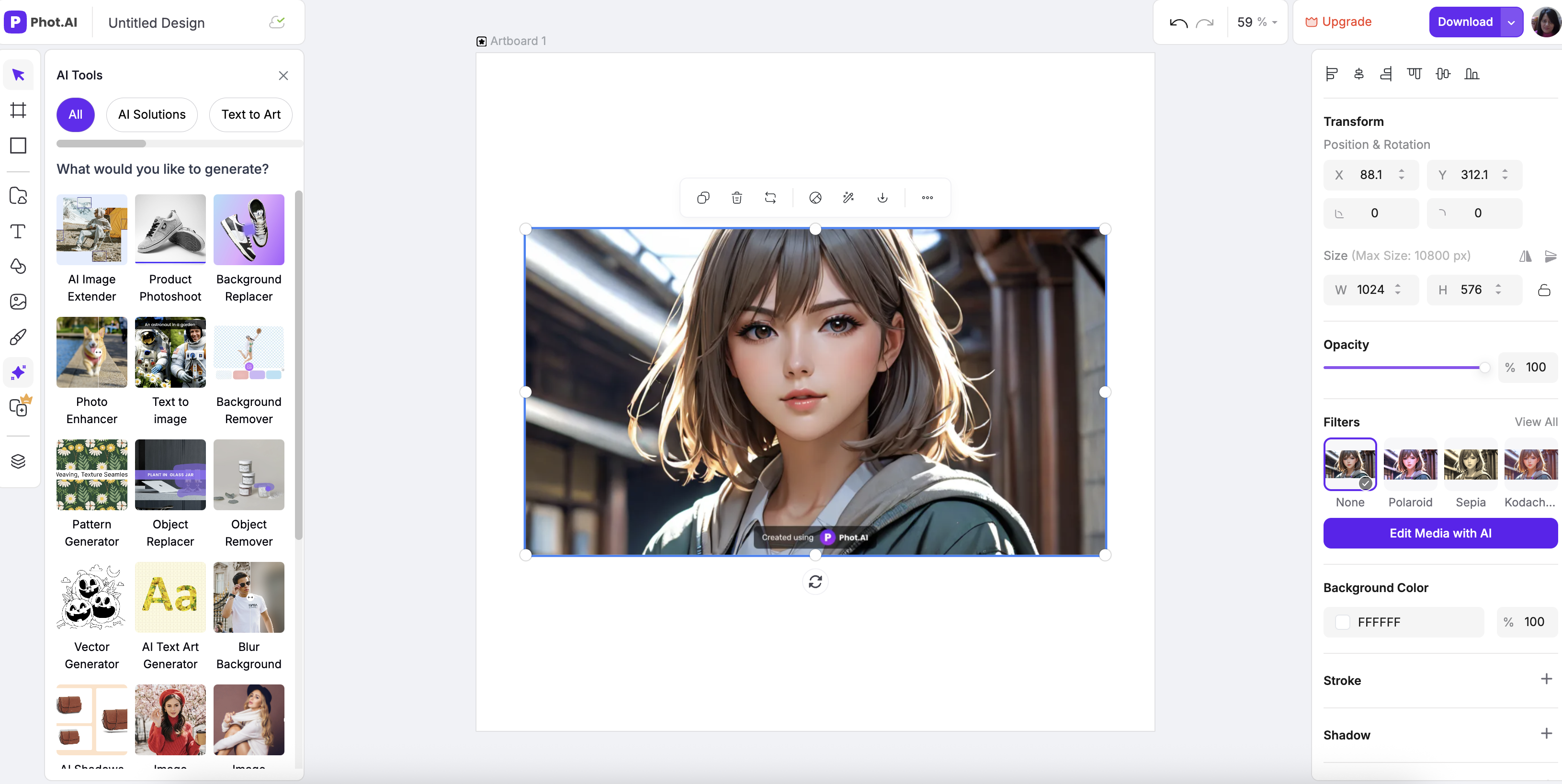Toggle the Background Color checkbox

click(x=1343, y=622)
